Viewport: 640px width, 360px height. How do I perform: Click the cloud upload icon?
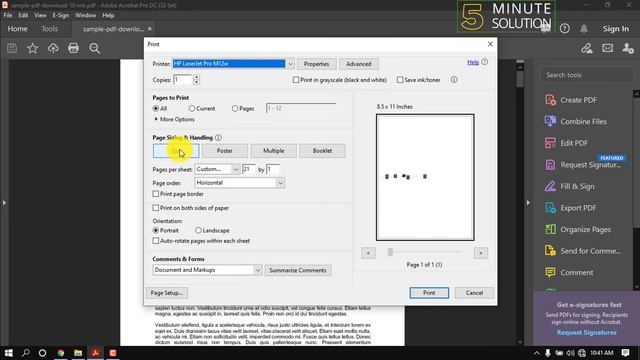point(53,48)
